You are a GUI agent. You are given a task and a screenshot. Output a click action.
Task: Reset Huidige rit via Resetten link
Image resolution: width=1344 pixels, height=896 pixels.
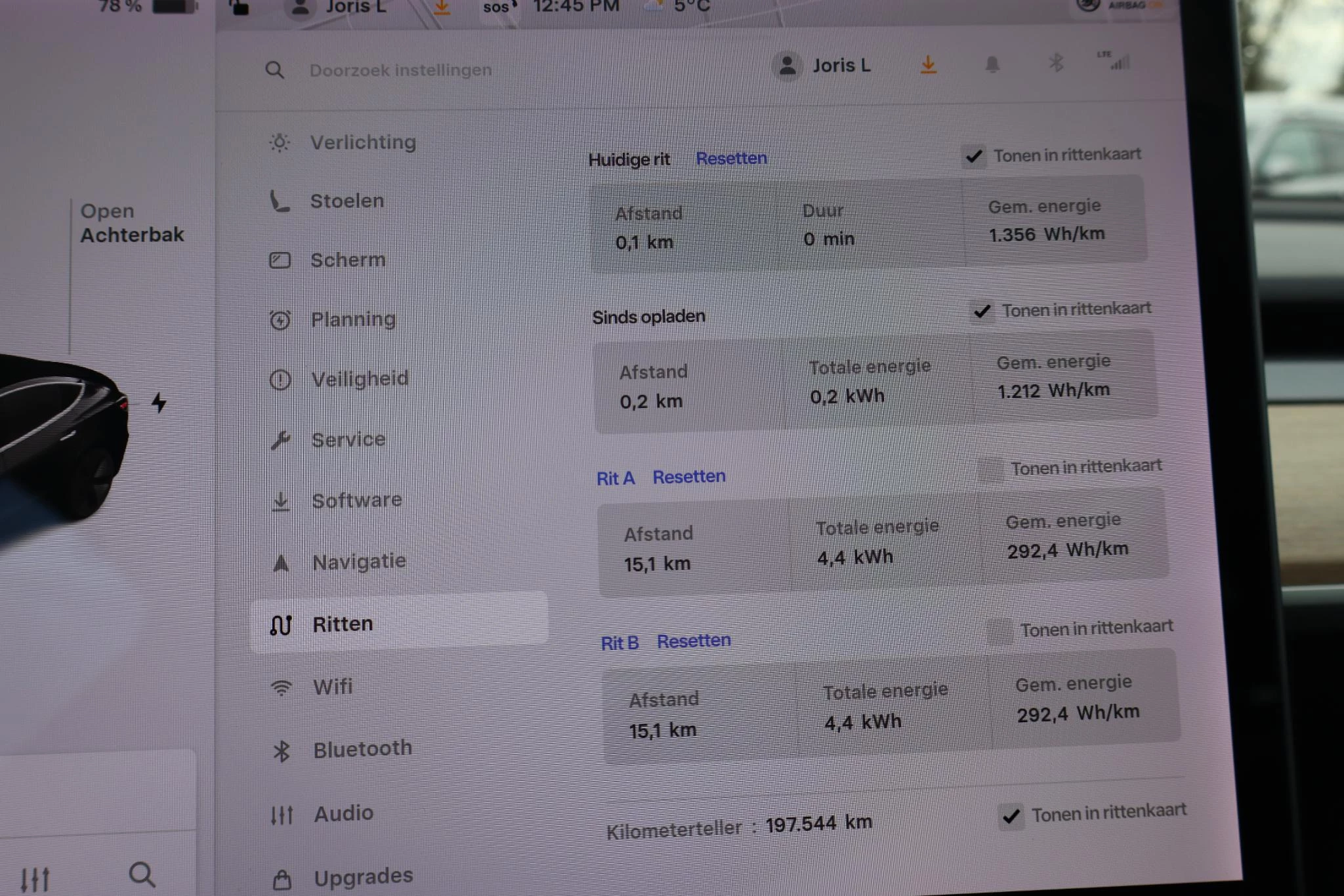pyautogui.click(x=731, y=158)
